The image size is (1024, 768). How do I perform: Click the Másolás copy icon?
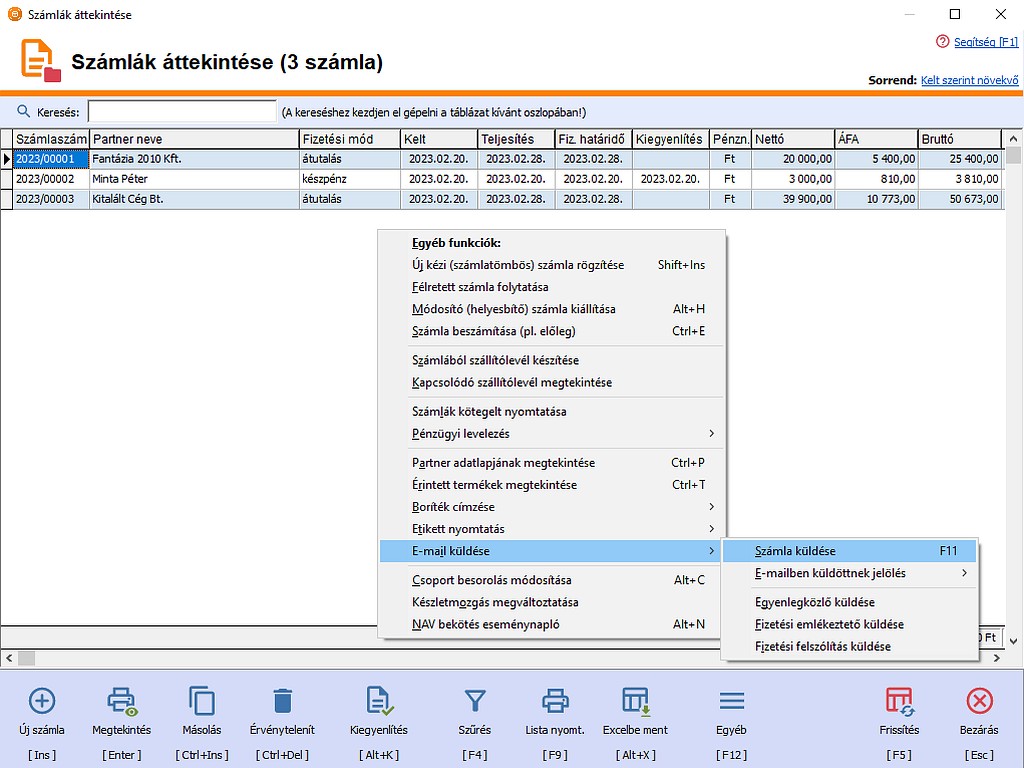pos(203,701)
